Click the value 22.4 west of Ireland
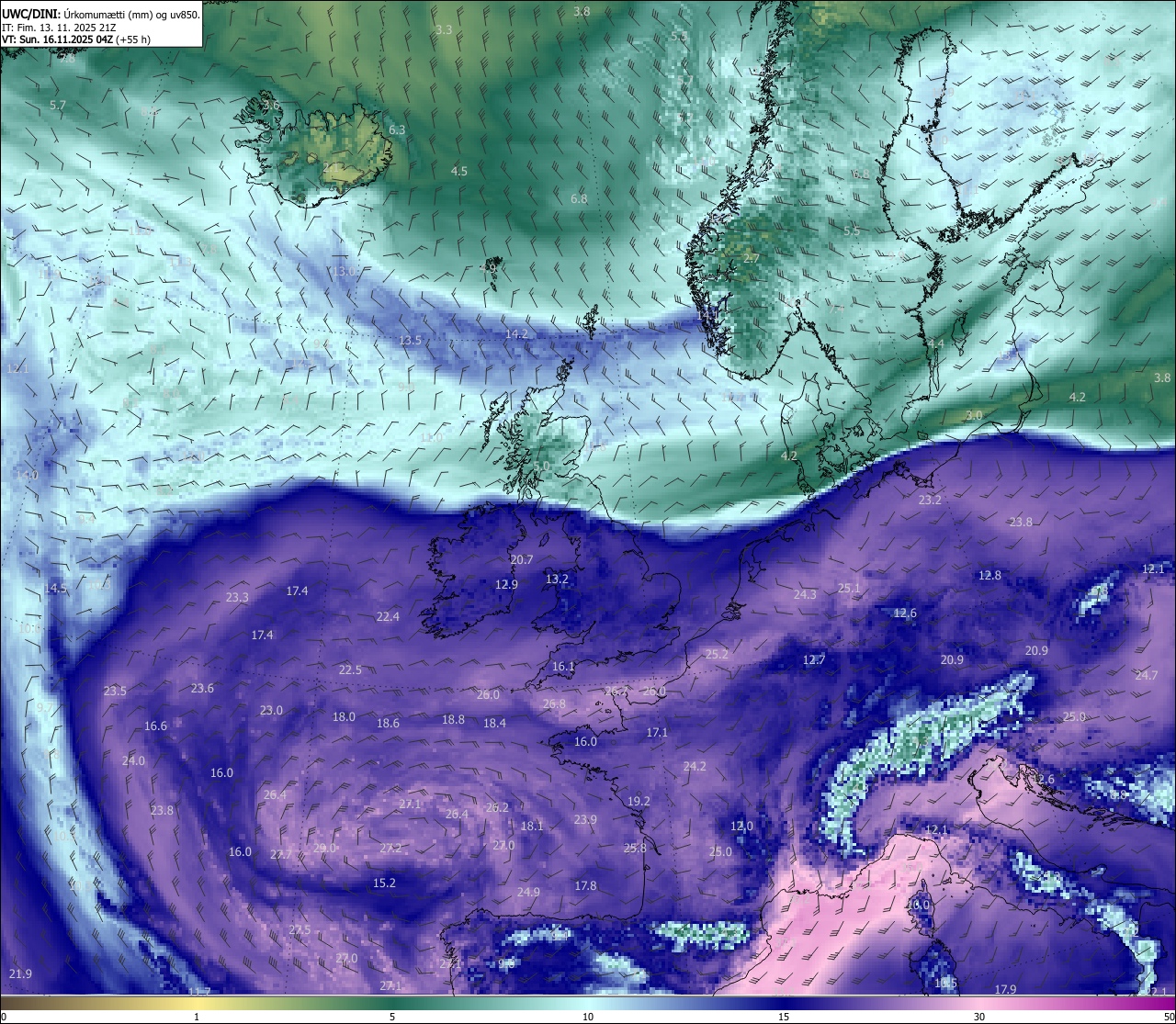This screenshot has width=1176, height=1024. pos(388,616)
